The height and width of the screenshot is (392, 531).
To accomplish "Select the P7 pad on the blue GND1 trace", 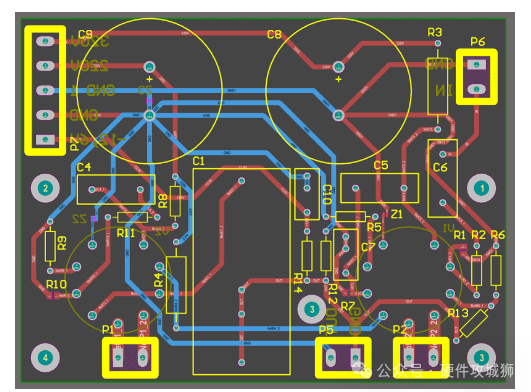I will click(x=45, y=90).
